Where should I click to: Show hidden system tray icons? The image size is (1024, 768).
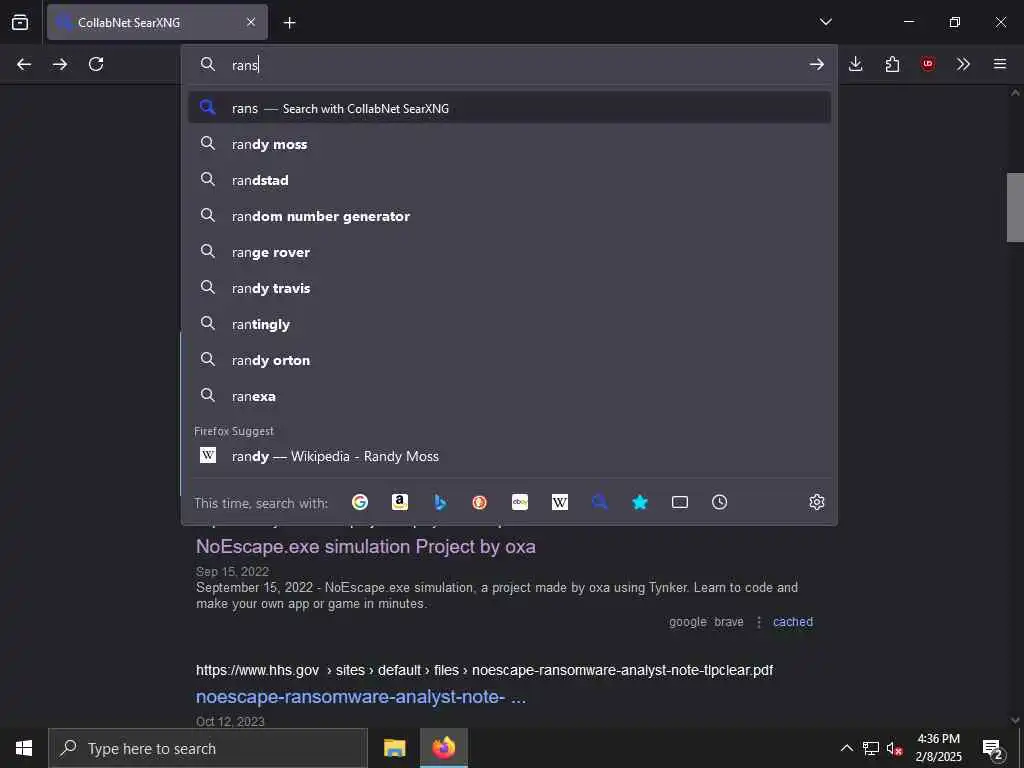tap(846, 748)
